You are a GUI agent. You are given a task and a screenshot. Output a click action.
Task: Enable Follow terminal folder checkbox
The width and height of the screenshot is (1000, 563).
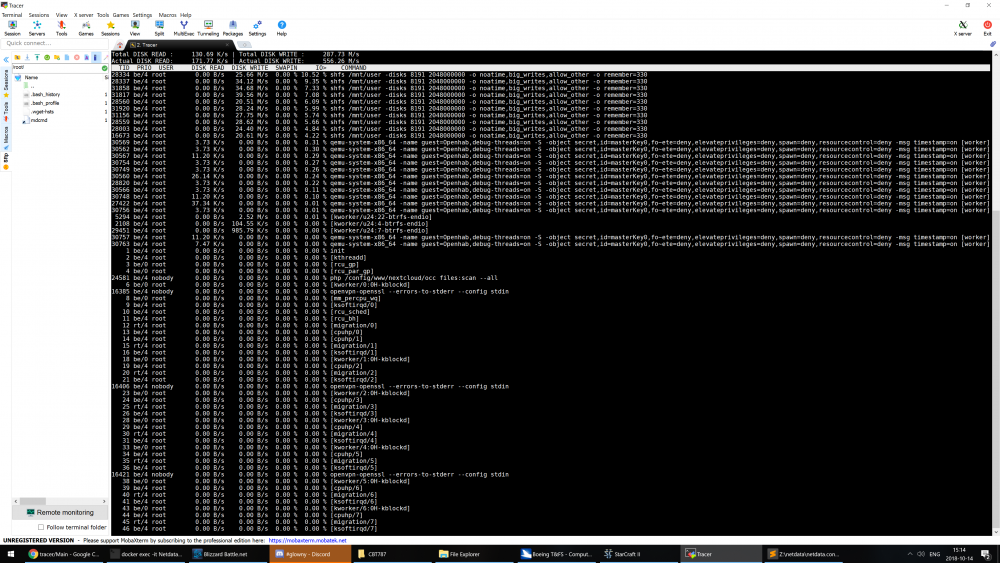41,527
